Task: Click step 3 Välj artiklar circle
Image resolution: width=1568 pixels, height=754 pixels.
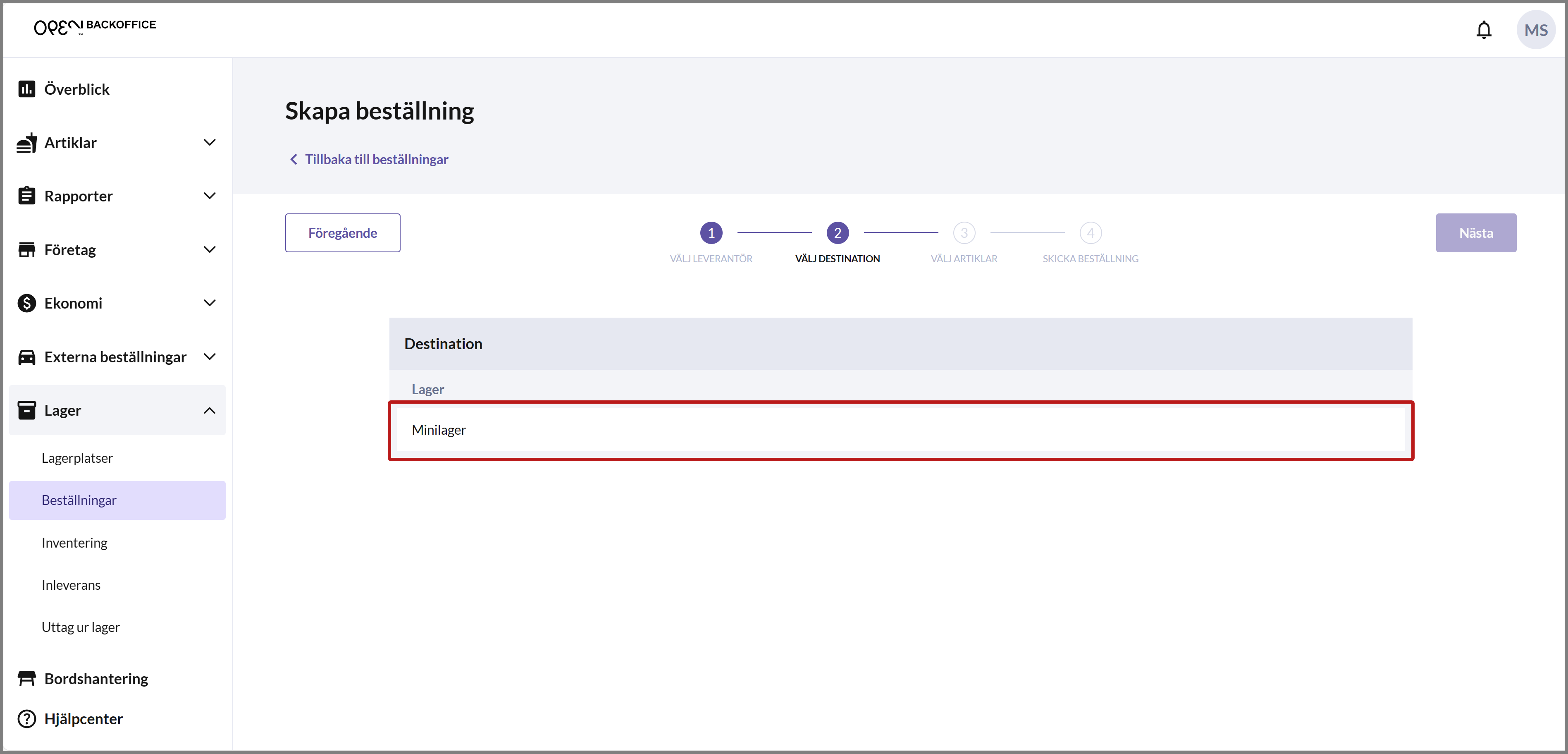Action: [x=964, y=233]
